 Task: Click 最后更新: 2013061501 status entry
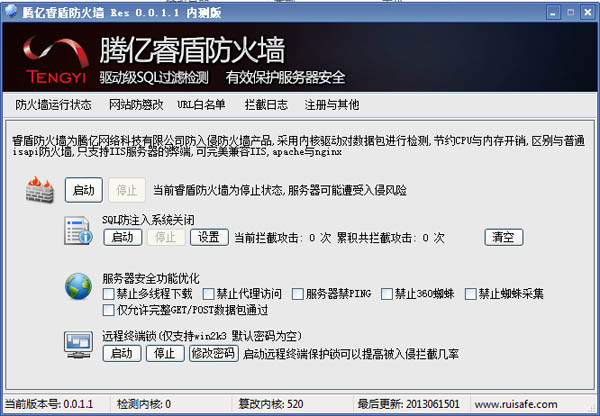[408, 404]
